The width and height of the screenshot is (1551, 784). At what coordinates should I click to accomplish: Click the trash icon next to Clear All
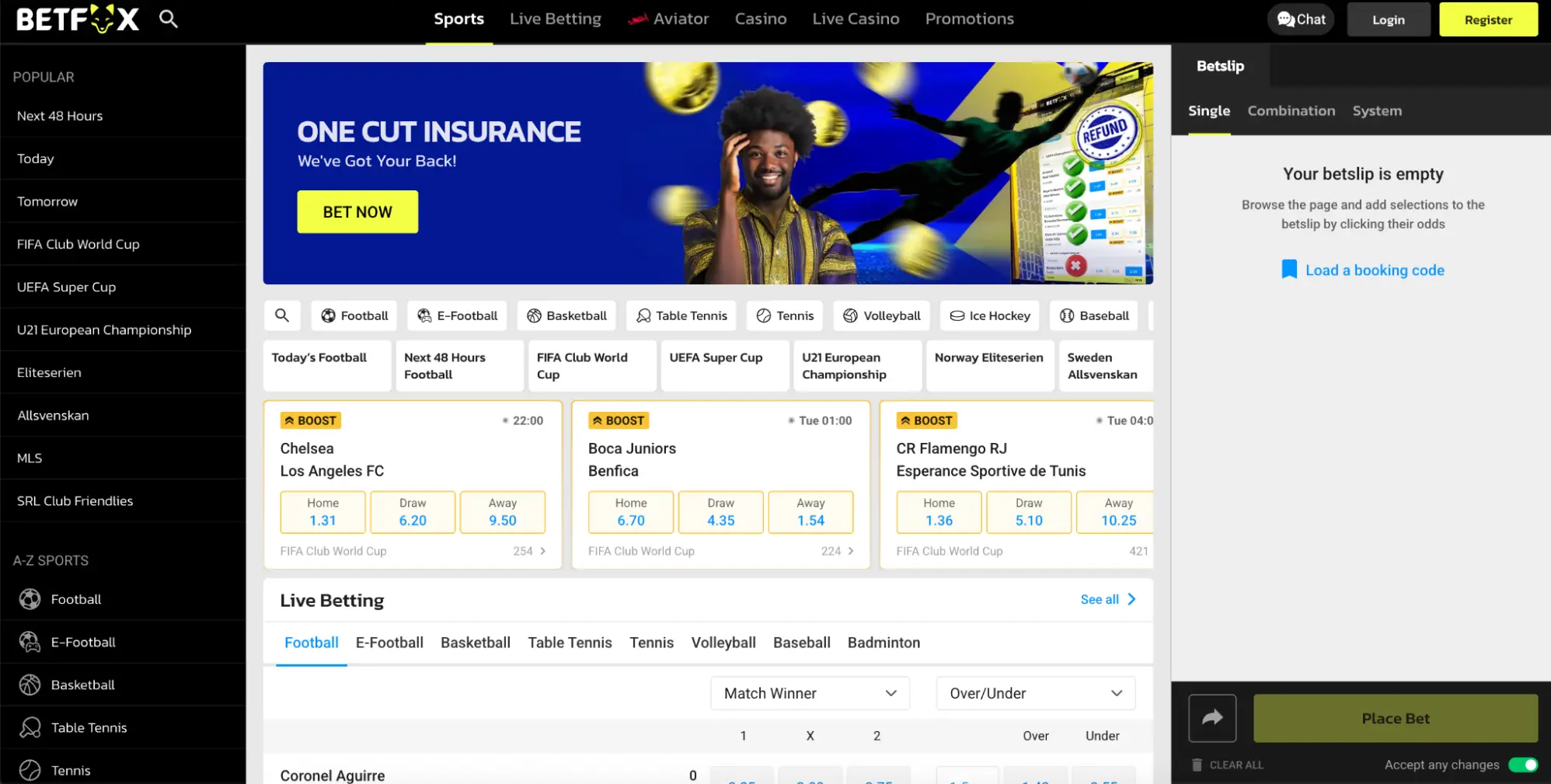click(1197, 765)
